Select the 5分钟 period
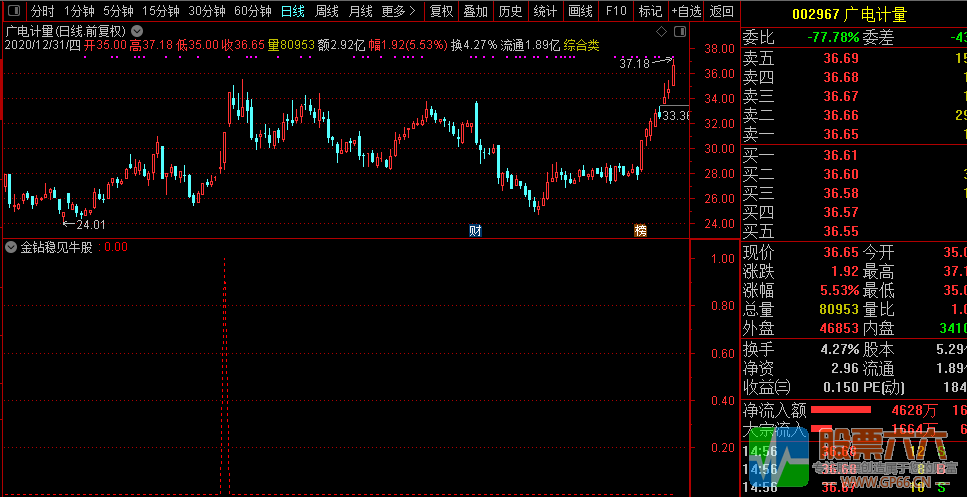Image resolution: width=967 pixels, height=497 pixels. tap(118, 11)
